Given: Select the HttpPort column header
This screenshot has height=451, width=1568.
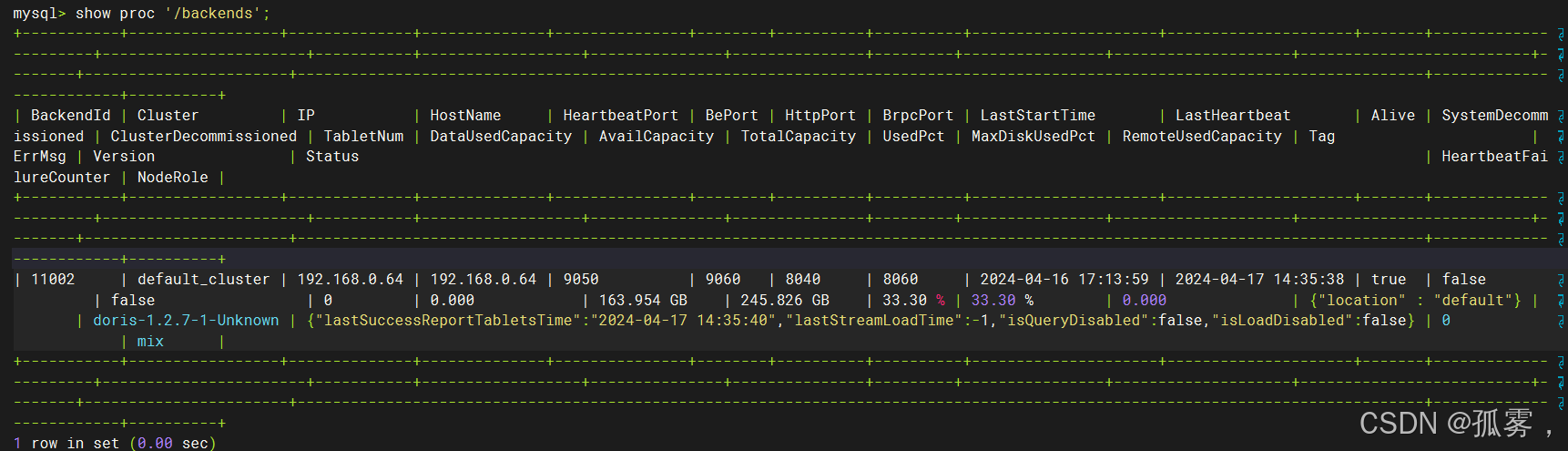Looking at the screenshot, I should coord(820,116).
